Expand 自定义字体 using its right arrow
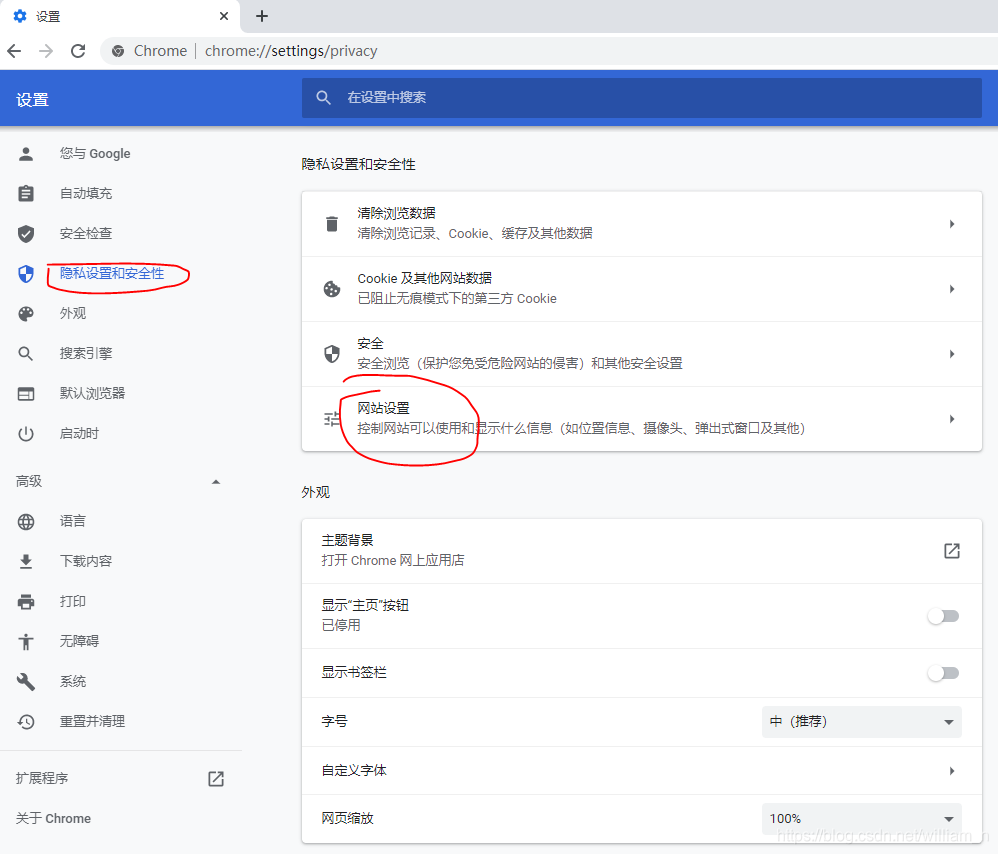The image size is (998, 854). pos(952,771)
